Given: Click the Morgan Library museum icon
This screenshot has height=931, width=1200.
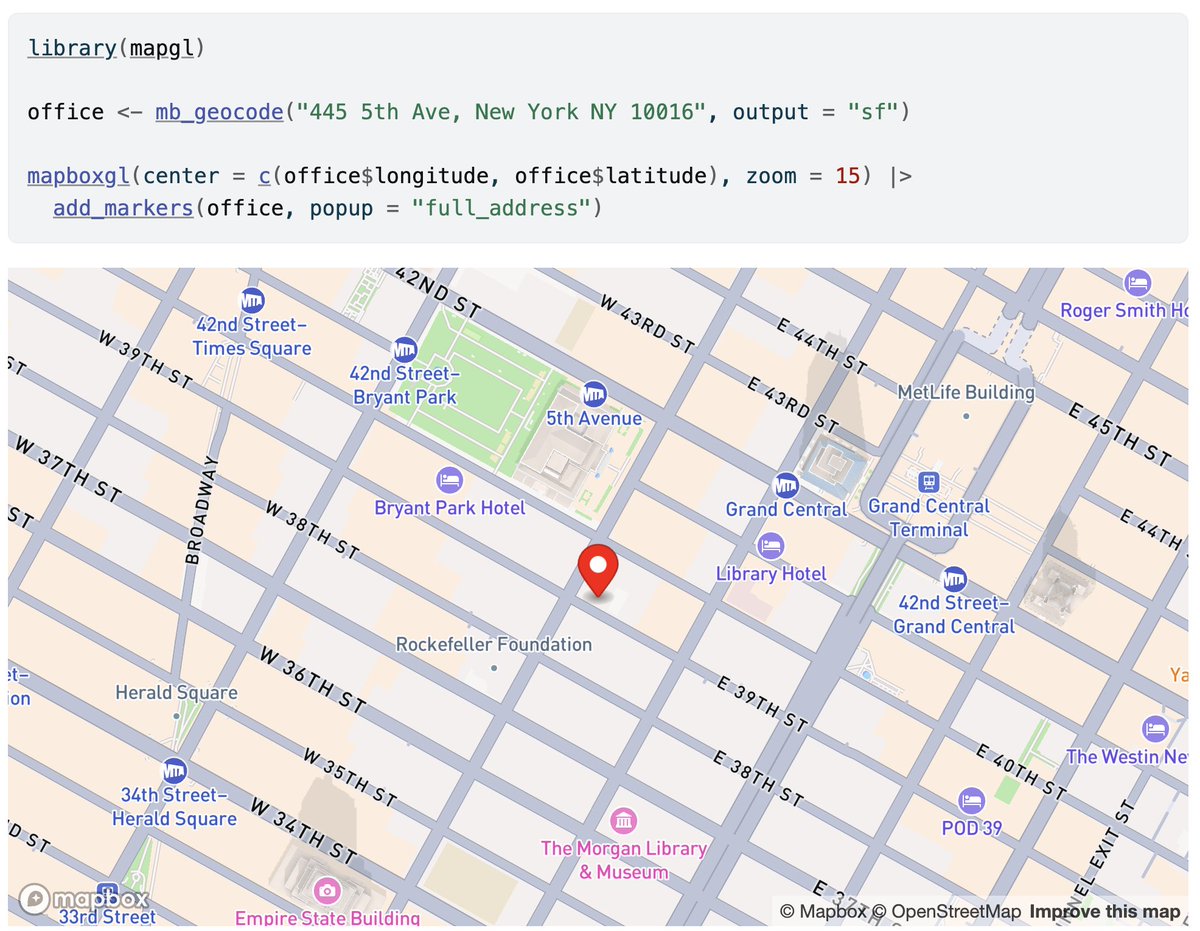Looking at the screenshot, I should (x=624, y=822).
